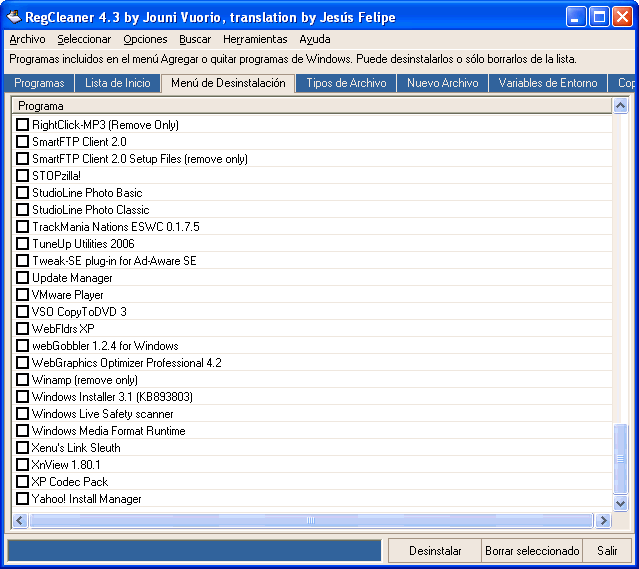Image resolution: width=639 pixels, height=569 pixels.
Task: Tick webGobbler 1.2.4 for Windows checkbox
Action: point(22,346)
